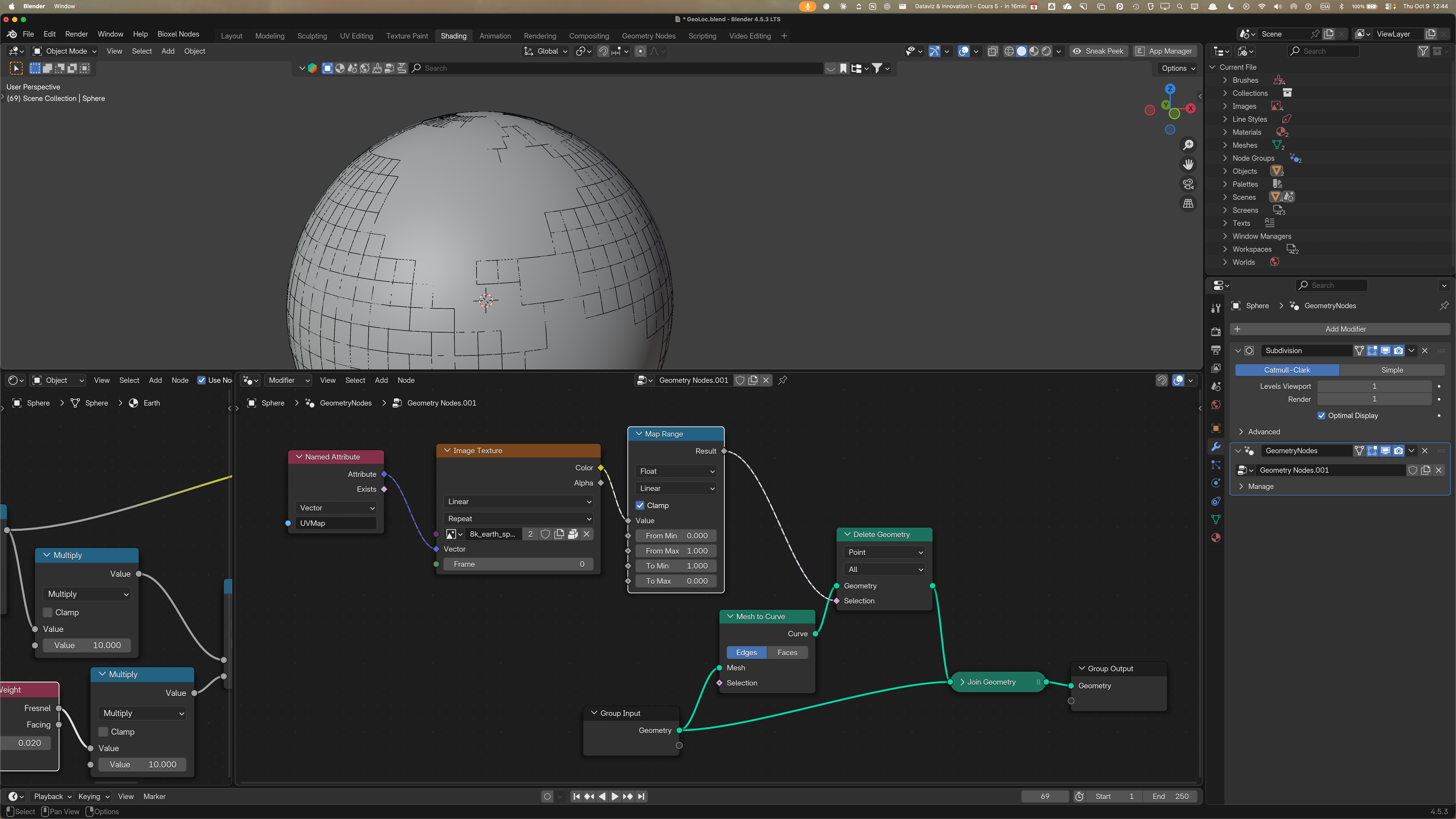Open the Bioxel Nodes menu

pyautogui.click(x=178, y=34)
